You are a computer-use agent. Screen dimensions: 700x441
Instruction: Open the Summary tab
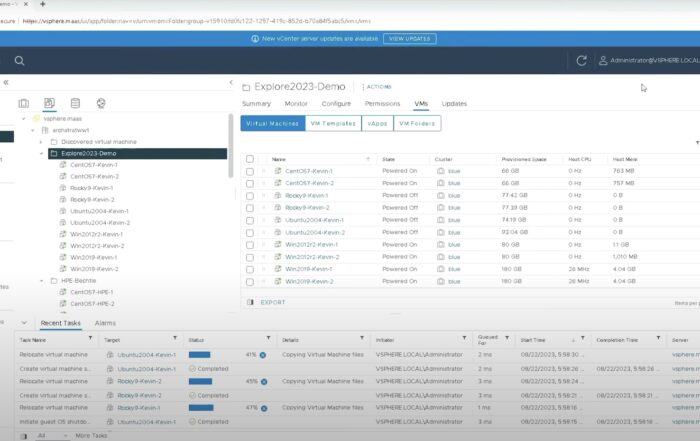coord(256,104)
